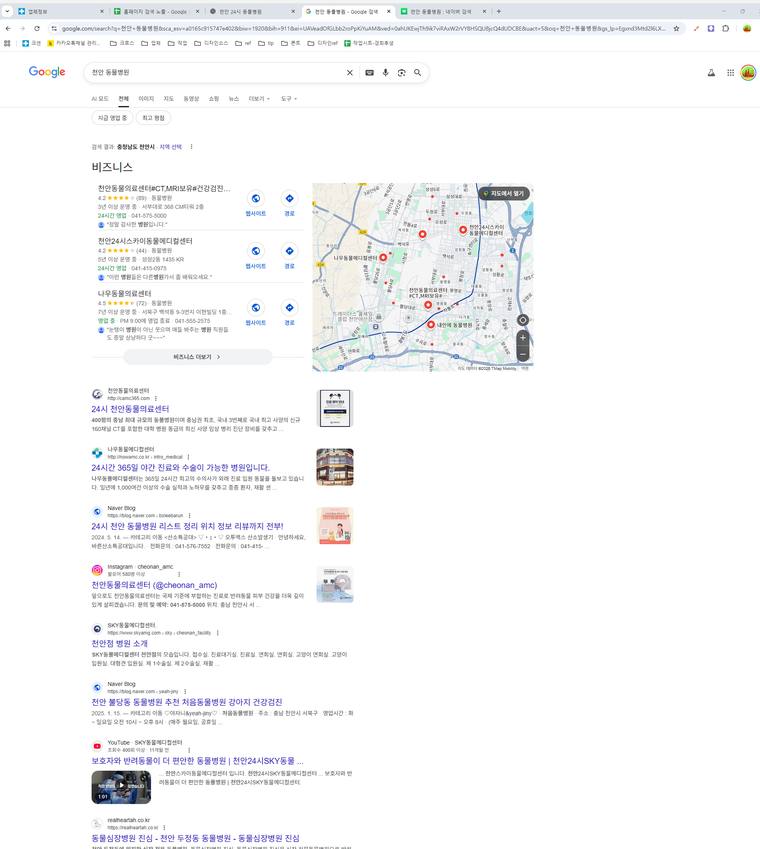Get directions to 천안24시스카이동물메디컬센터

pos(290,257)
